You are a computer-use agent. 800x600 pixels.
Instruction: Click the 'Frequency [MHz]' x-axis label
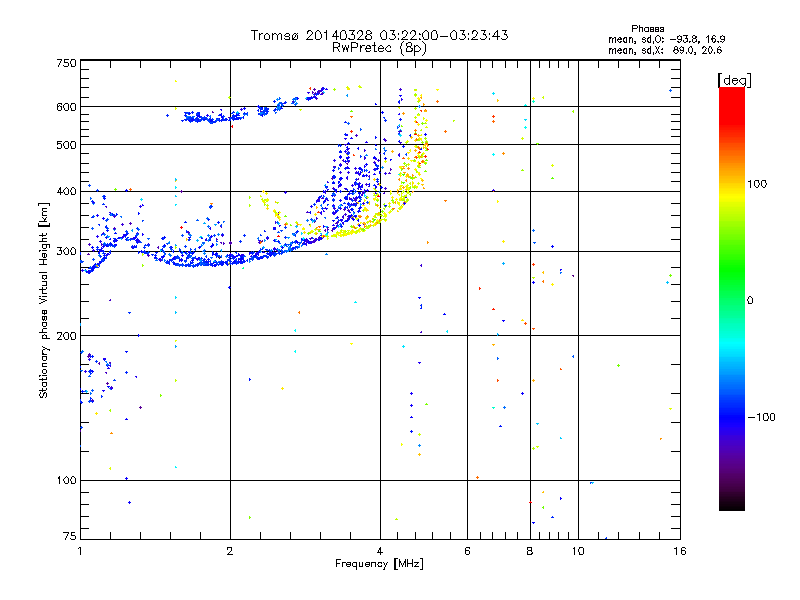[x=379, y=564]
